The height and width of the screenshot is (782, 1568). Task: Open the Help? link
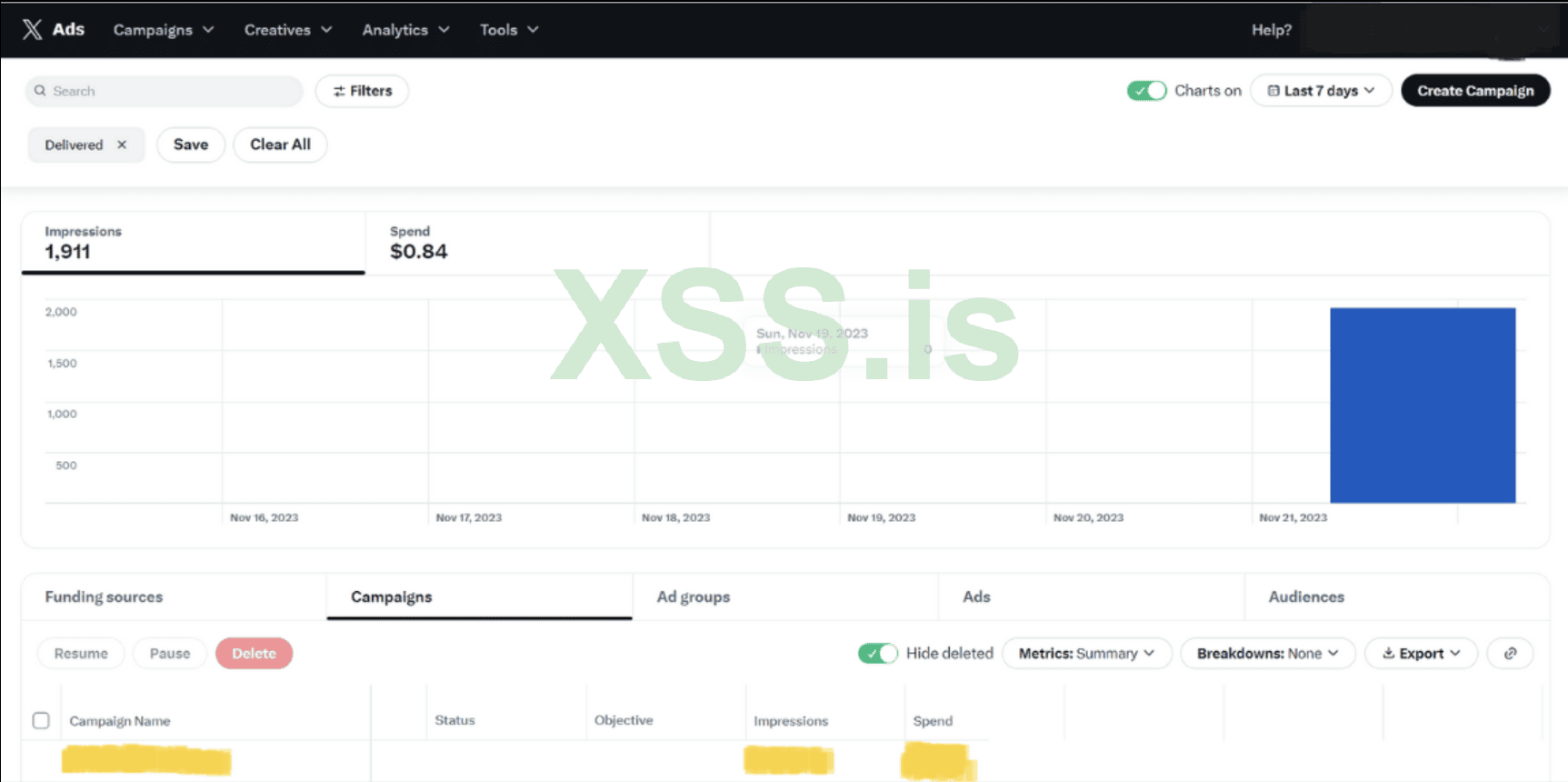[1272, 30]
